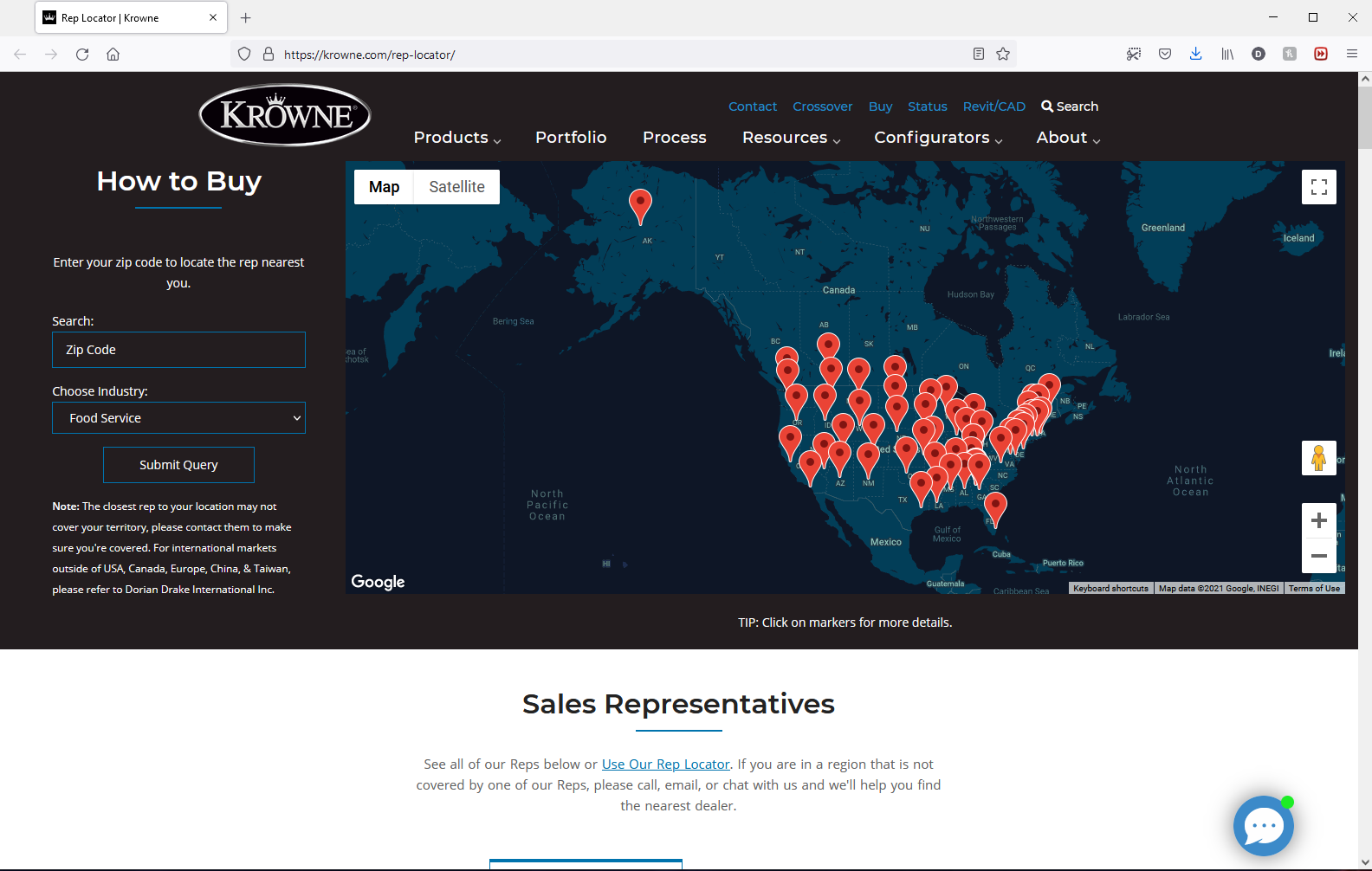Viewport: 1372px width, 871px height.
Task: Open the Buy link
Action: 880,106
